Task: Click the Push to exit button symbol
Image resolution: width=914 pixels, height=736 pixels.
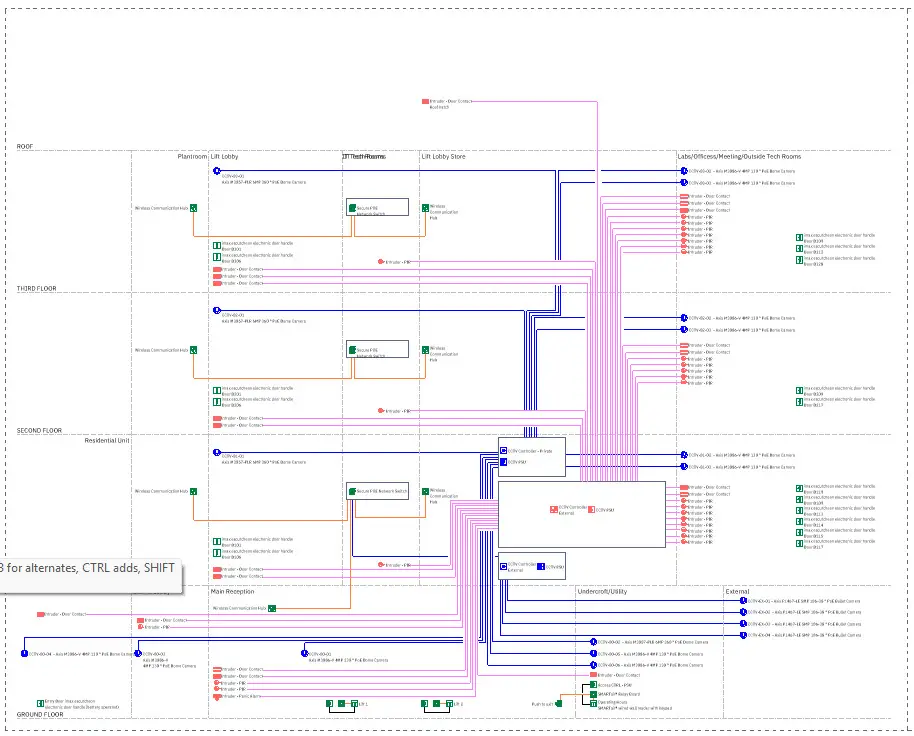Action: (558, 704)
